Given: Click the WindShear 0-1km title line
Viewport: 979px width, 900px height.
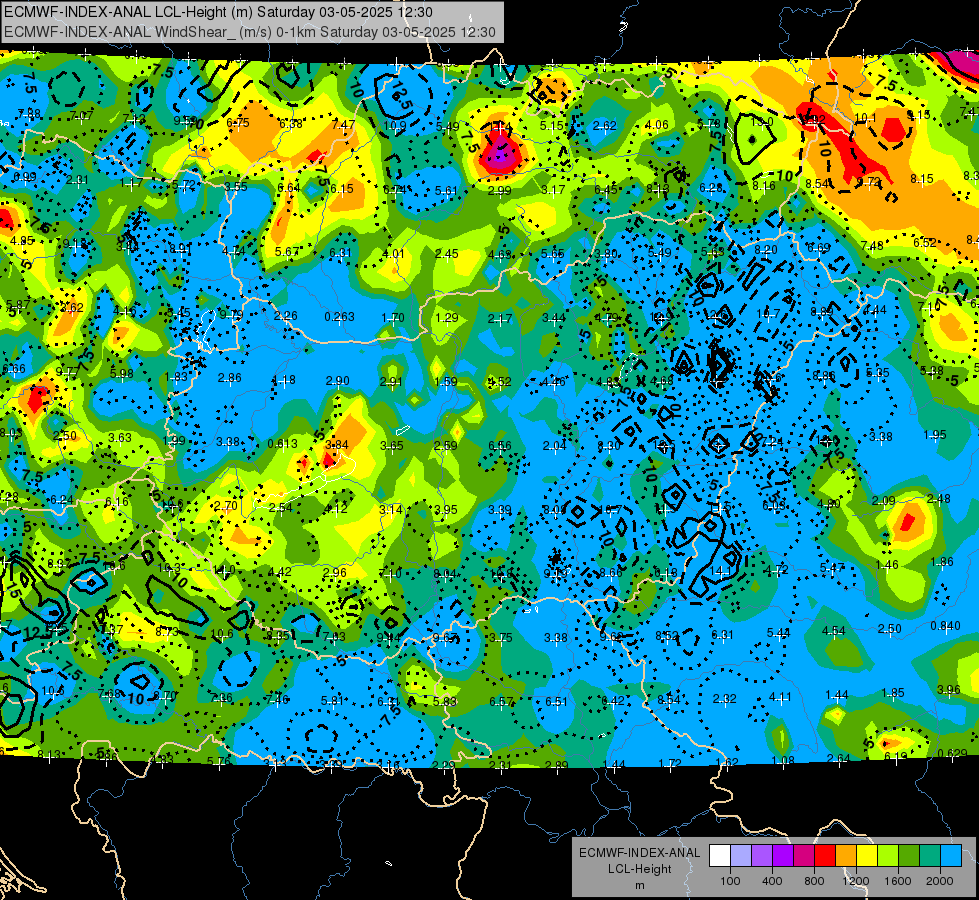Looking at the screenshot, I should tap(250, 32).
